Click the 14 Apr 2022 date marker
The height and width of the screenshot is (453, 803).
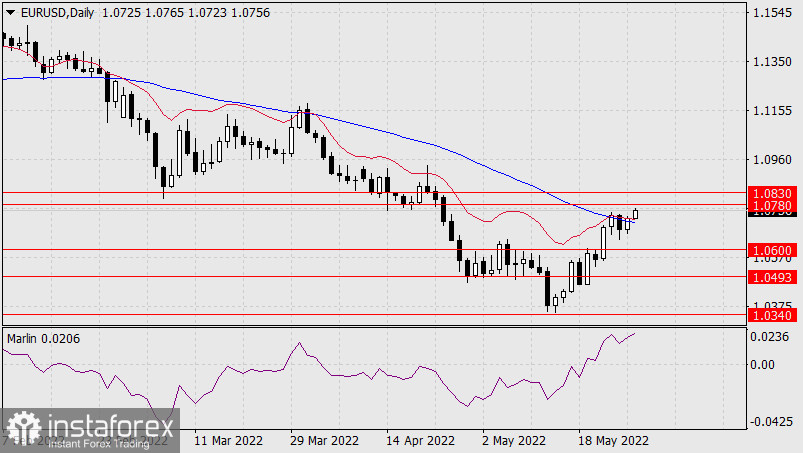pos(420,441)
